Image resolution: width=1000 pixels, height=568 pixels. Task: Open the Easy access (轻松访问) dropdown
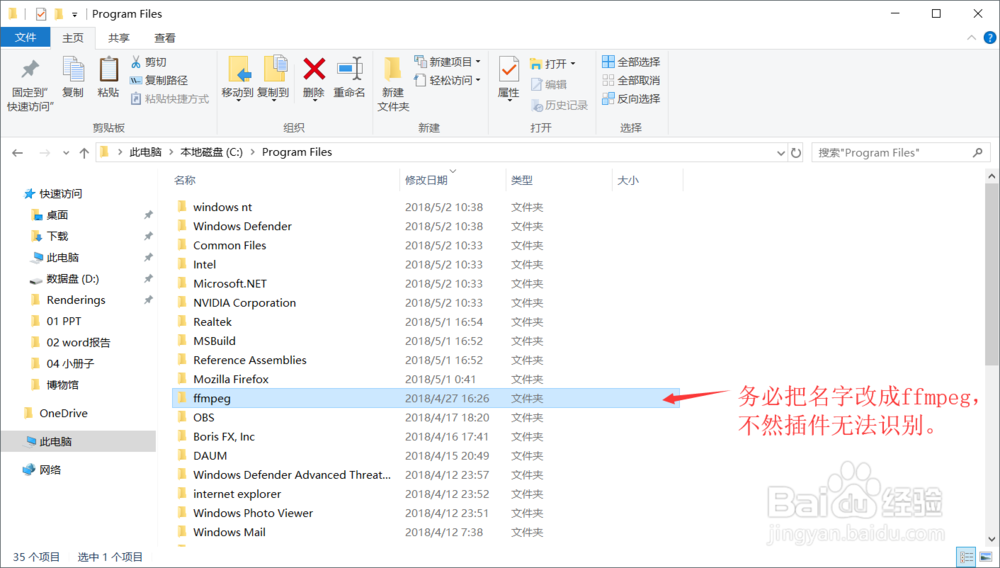[x=447, y=80]
